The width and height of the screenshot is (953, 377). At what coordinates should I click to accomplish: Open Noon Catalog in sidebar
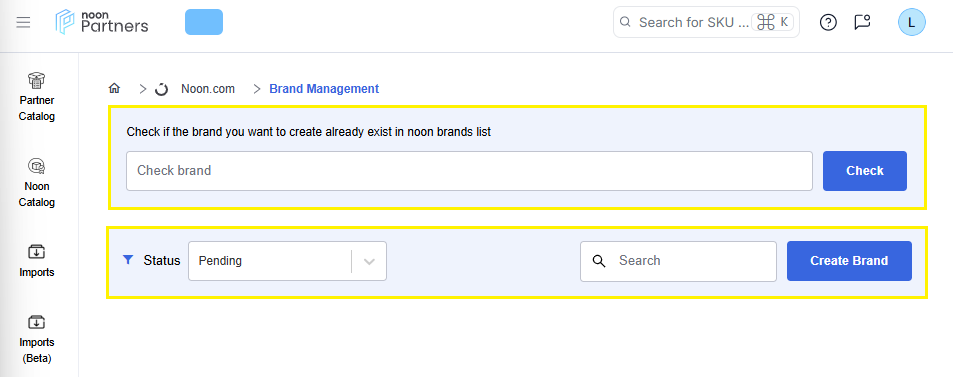[37, 183]
